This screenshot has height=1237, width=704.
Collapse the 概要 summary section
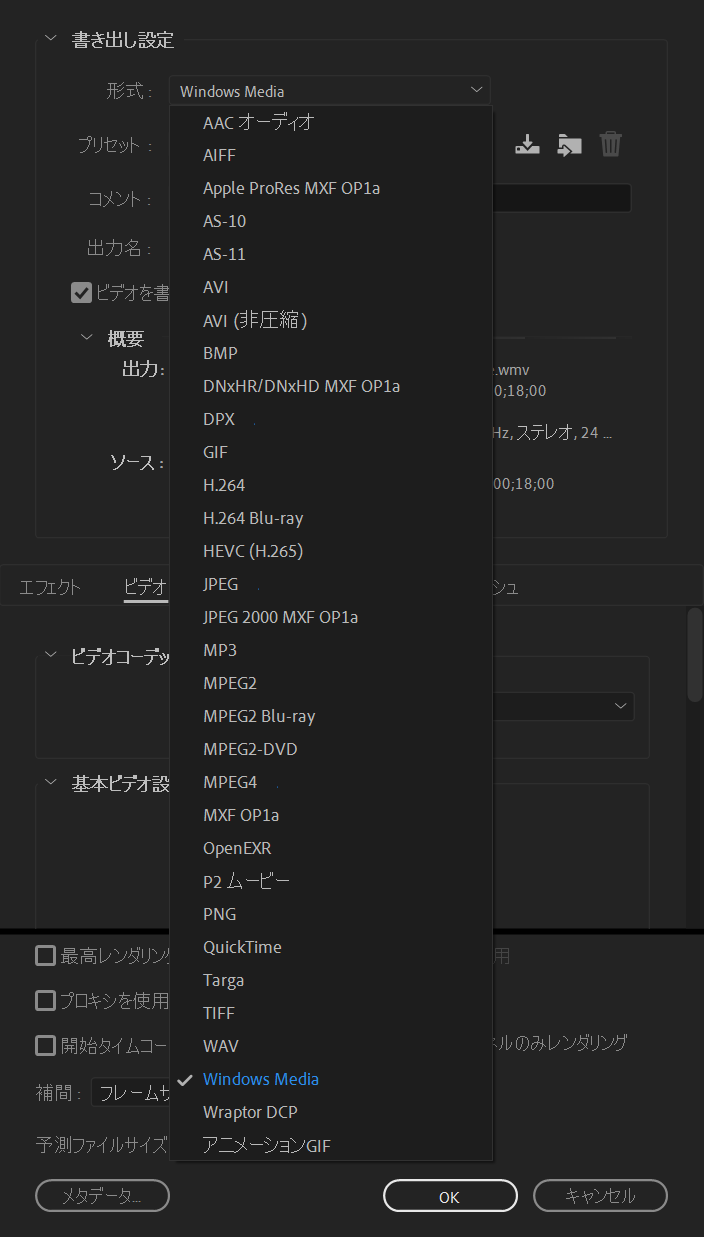click(x=87, y=338)
